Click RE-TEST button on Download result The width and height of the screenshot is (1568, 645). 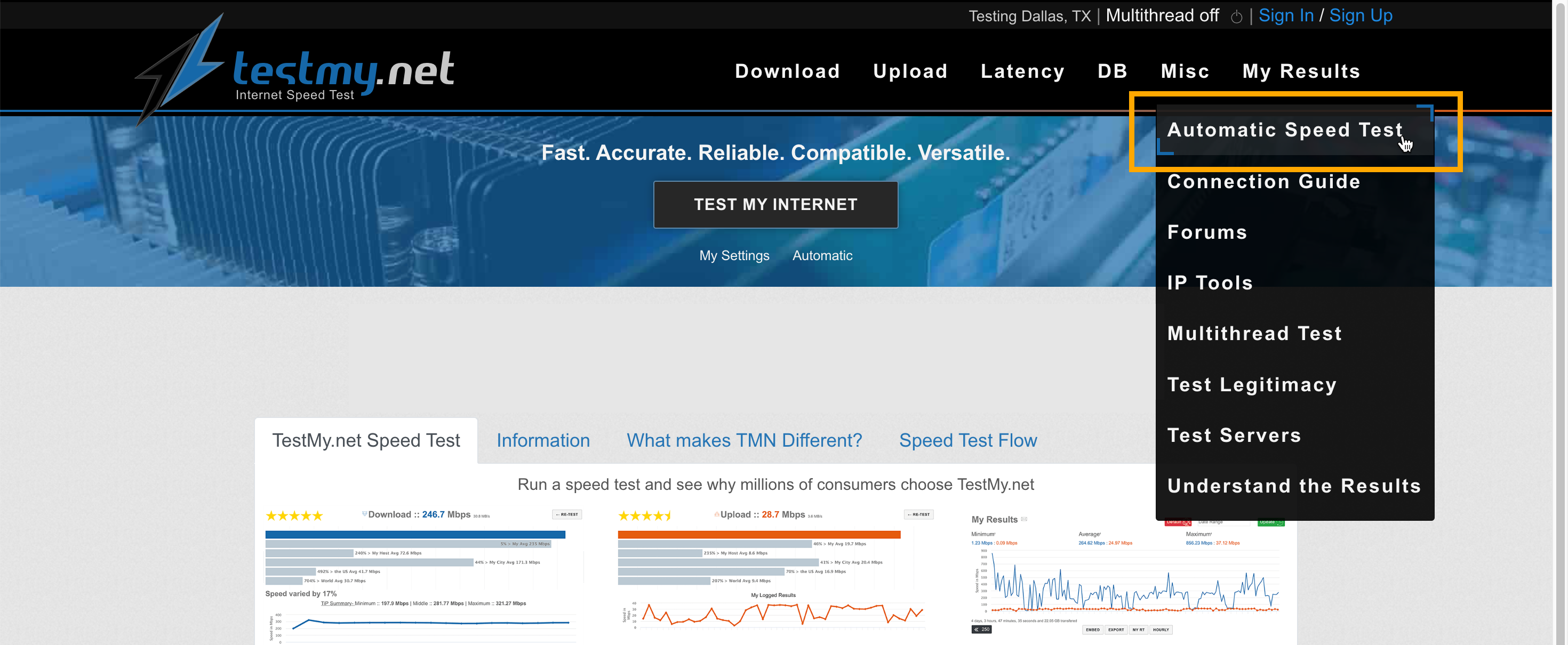tap(567, 515)
